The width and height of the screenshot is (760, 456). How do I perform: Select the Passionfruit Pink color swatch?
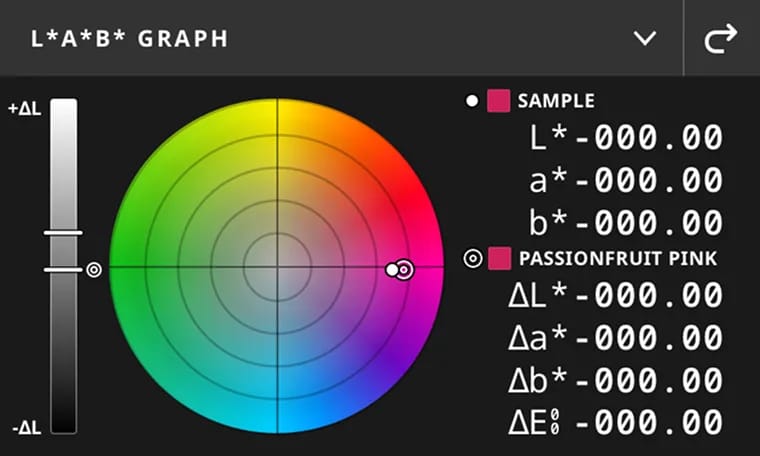[x=499, y=259]
